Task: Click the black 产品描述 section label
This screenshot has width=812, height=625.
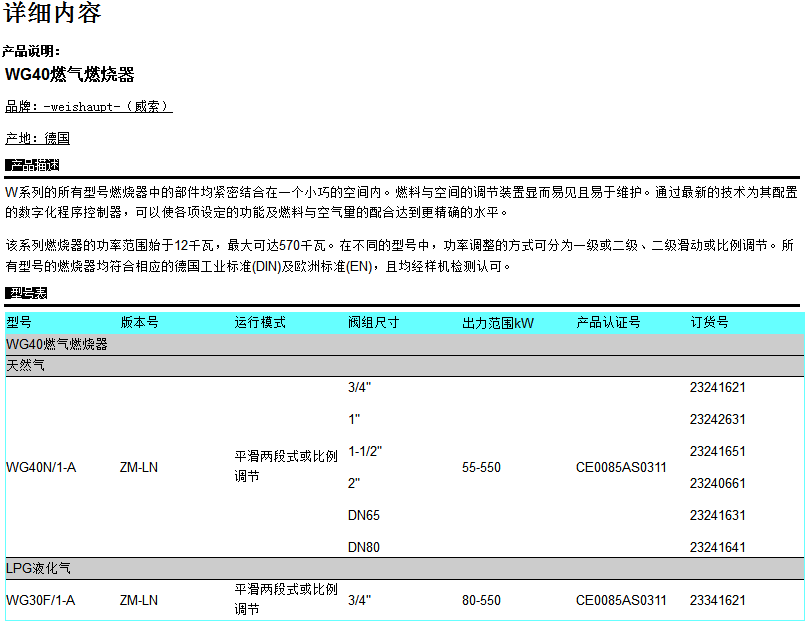Action: pos(32,165)
